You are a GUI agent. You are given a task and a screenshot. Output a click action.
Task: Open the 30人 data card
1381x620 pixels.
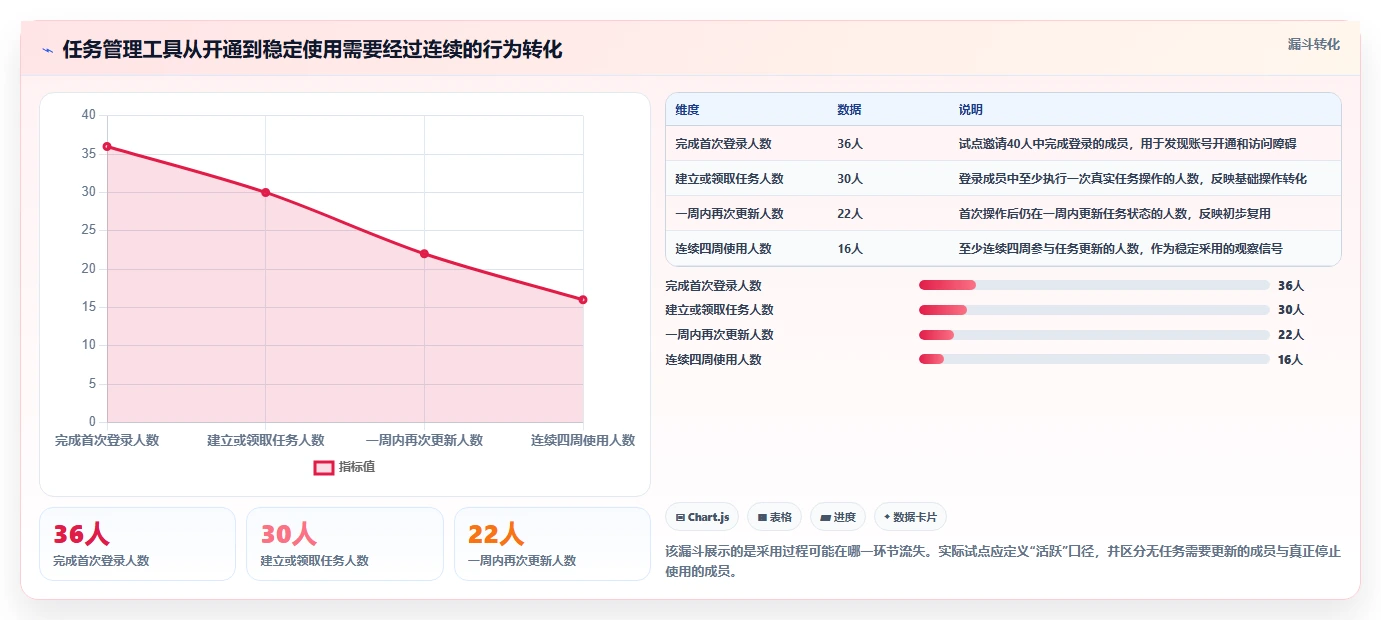pos(344,544)
